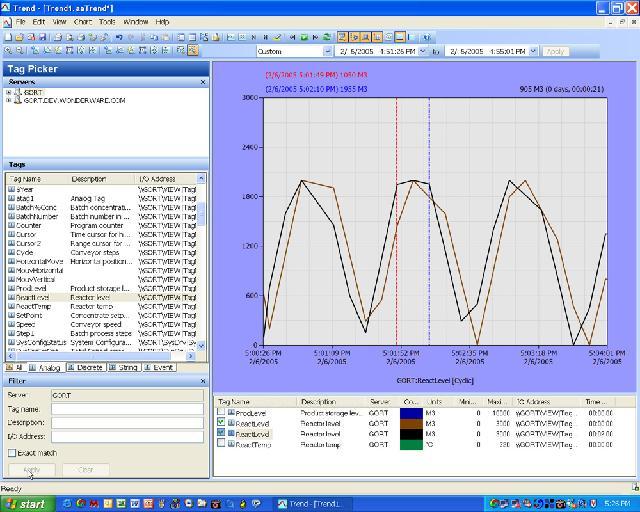Select the BatchNumber tag row
Image resolution: width=640 pixels, height=512 pixels.
pos(102,216)
